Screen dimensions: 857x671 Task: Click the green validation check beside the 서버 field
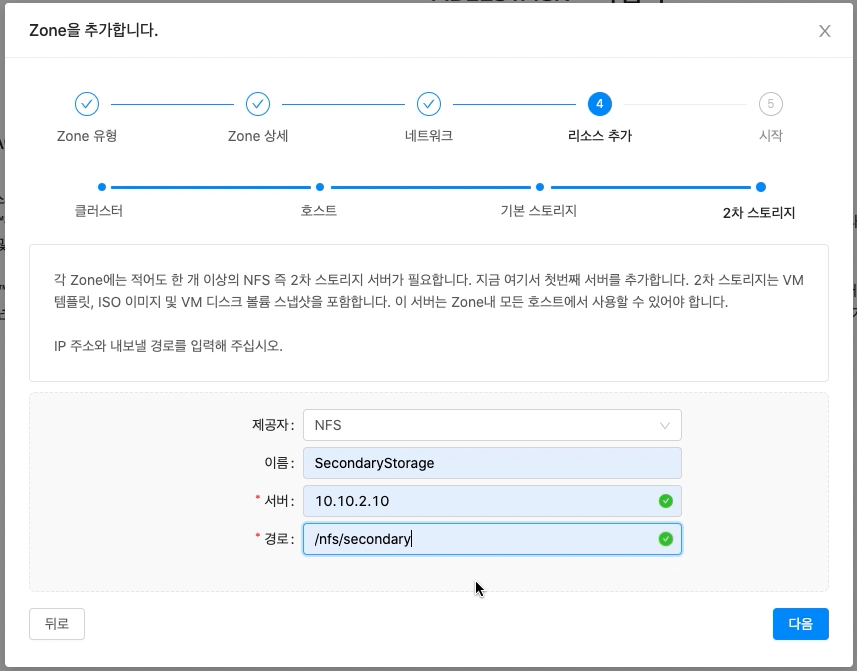point(667,500)
